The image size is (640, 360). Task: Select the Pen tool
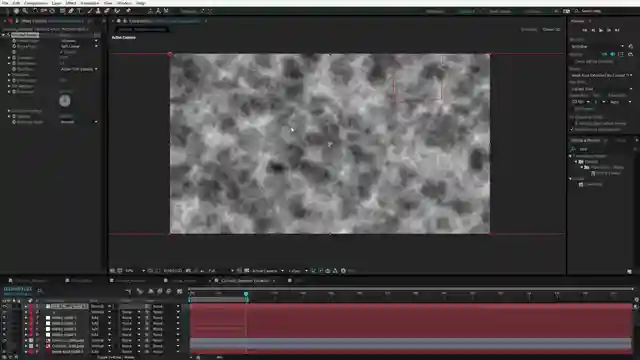tap(71, 11)
